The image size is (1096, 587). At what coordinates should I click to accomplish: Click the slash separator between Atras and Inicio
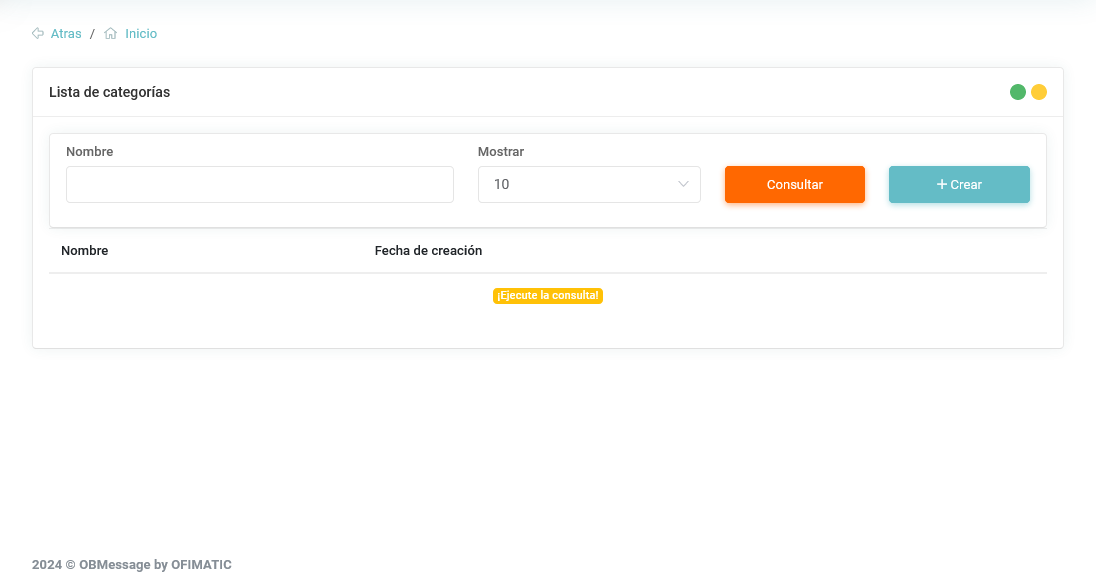coord(92,34)
